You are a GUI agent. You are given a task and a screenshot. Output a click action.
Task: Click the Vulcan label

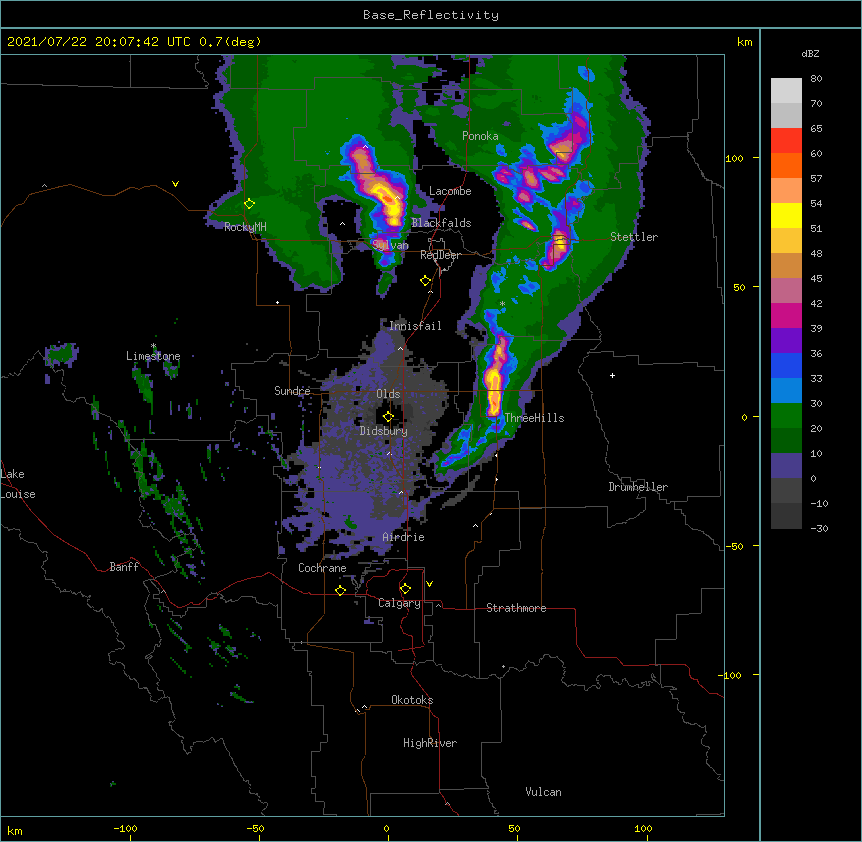543,792
